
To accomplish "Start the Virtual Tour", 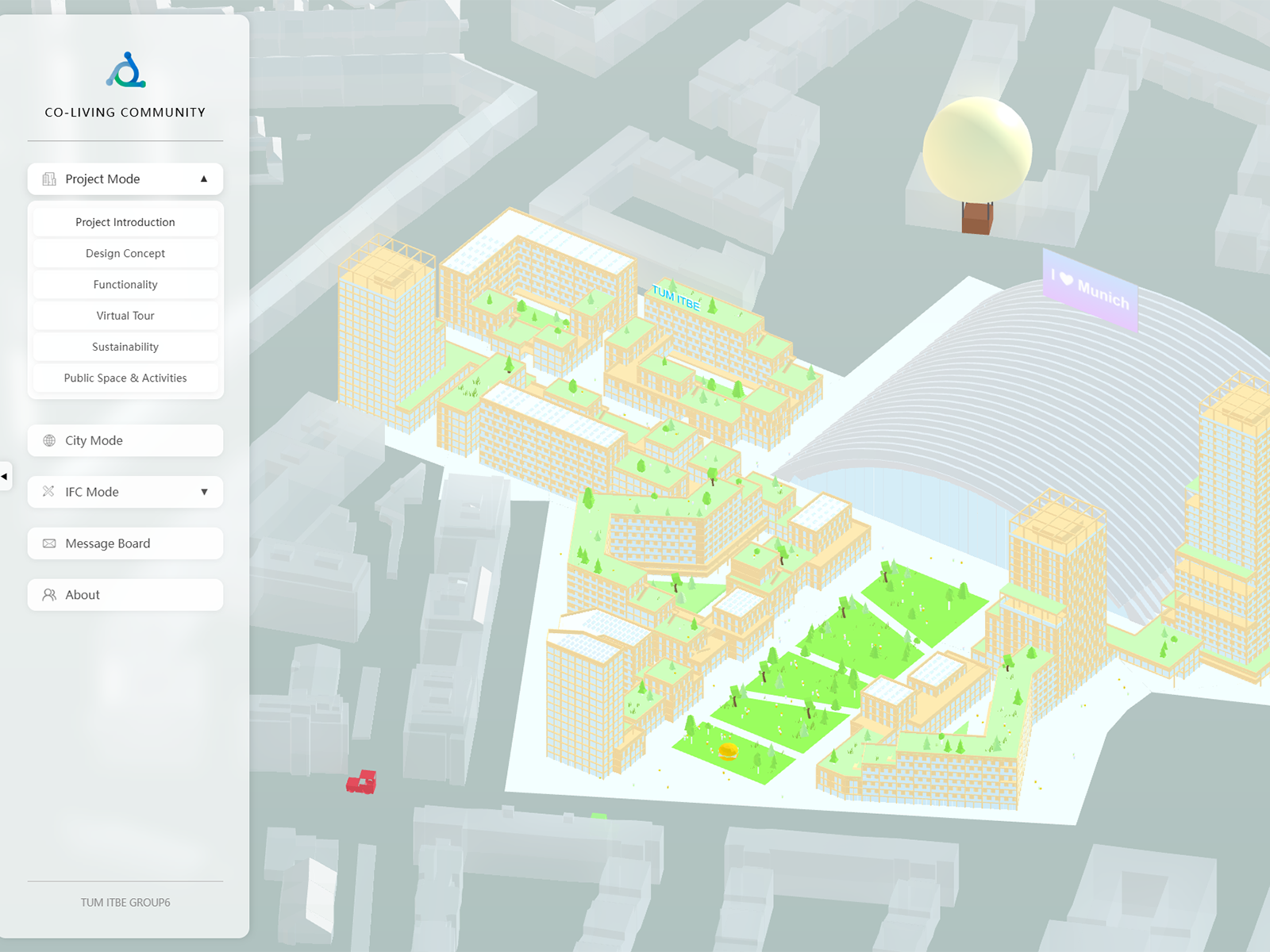I will click(x=125, y=316).
